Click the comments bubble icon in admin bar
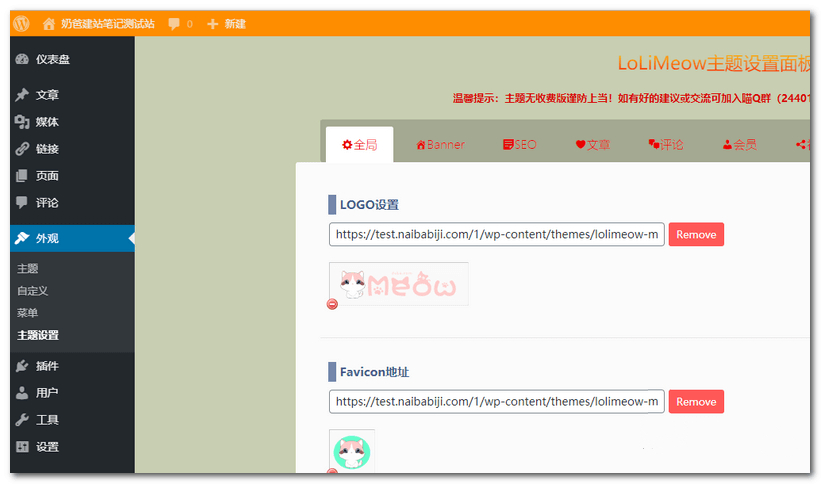Screen dimensions: 821x484 pos(175,23)
